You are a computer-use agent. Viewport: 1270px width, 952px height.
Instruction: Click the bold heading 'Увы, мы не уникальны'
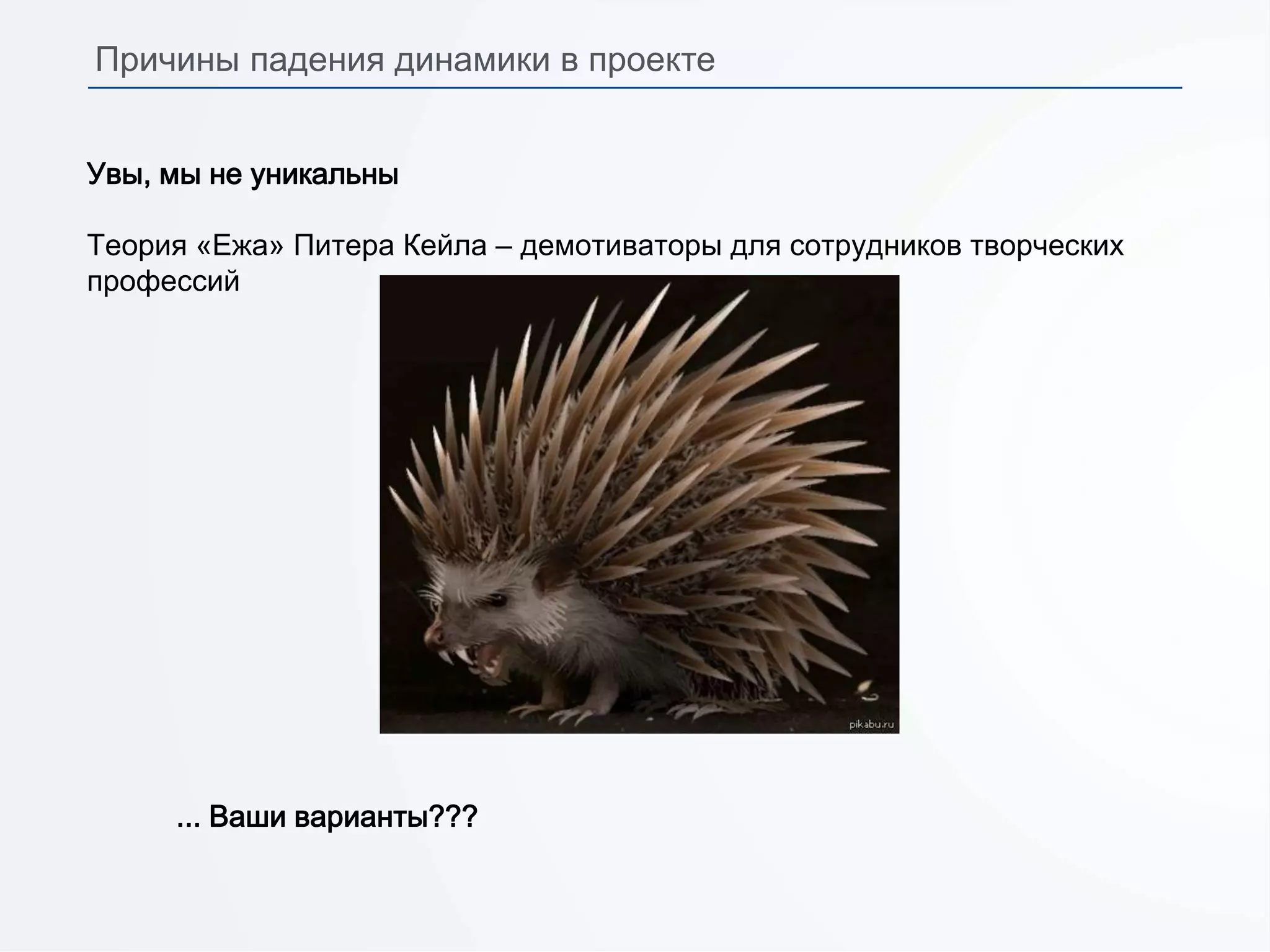[x=242, y=174]
